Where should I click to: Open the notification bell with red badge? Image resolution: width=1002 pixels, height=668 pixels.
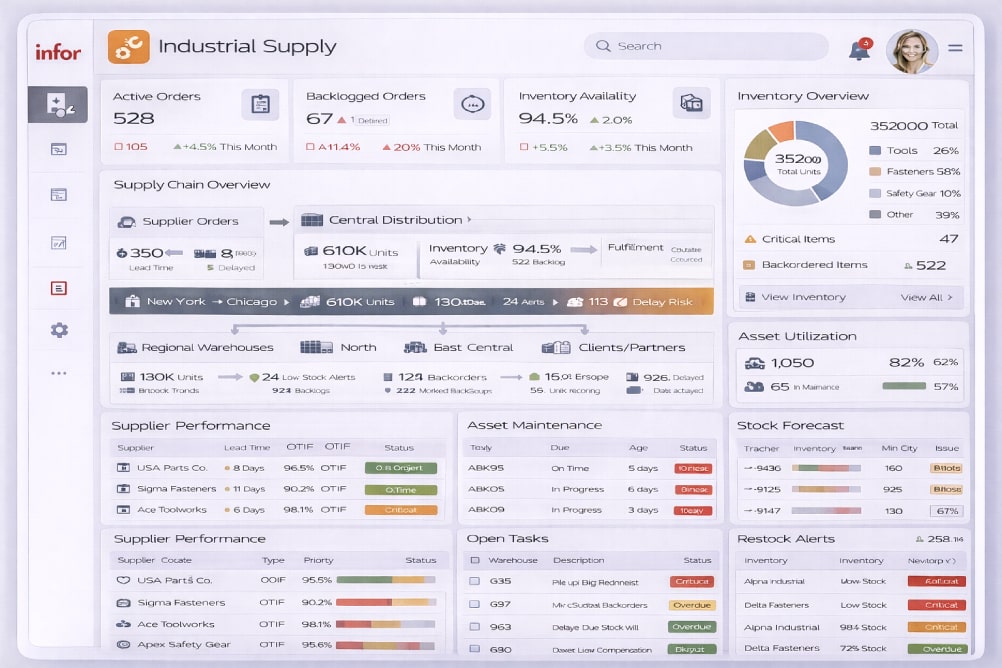tap(859, 50)
